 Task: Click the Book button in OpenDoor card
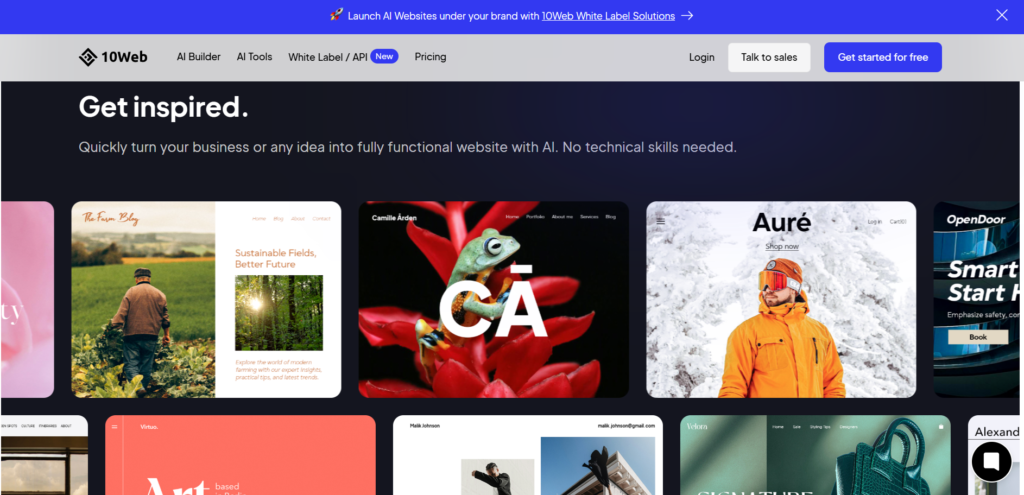pos(978,337)
